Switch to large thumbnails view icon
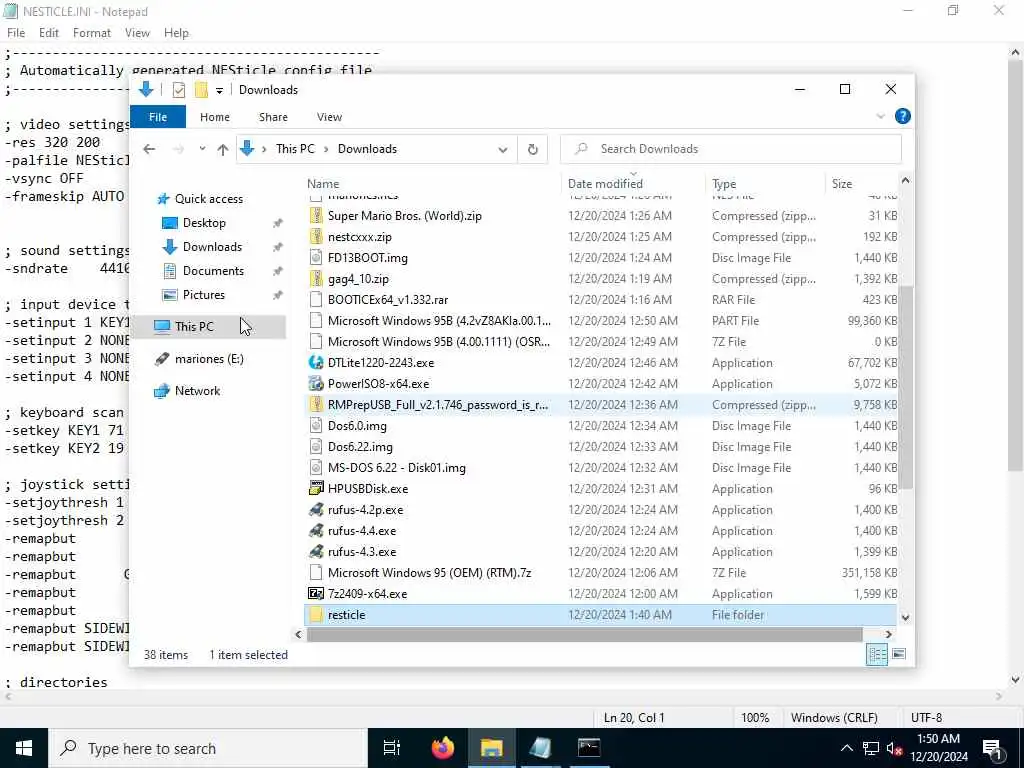 click(x=899, y=654)
